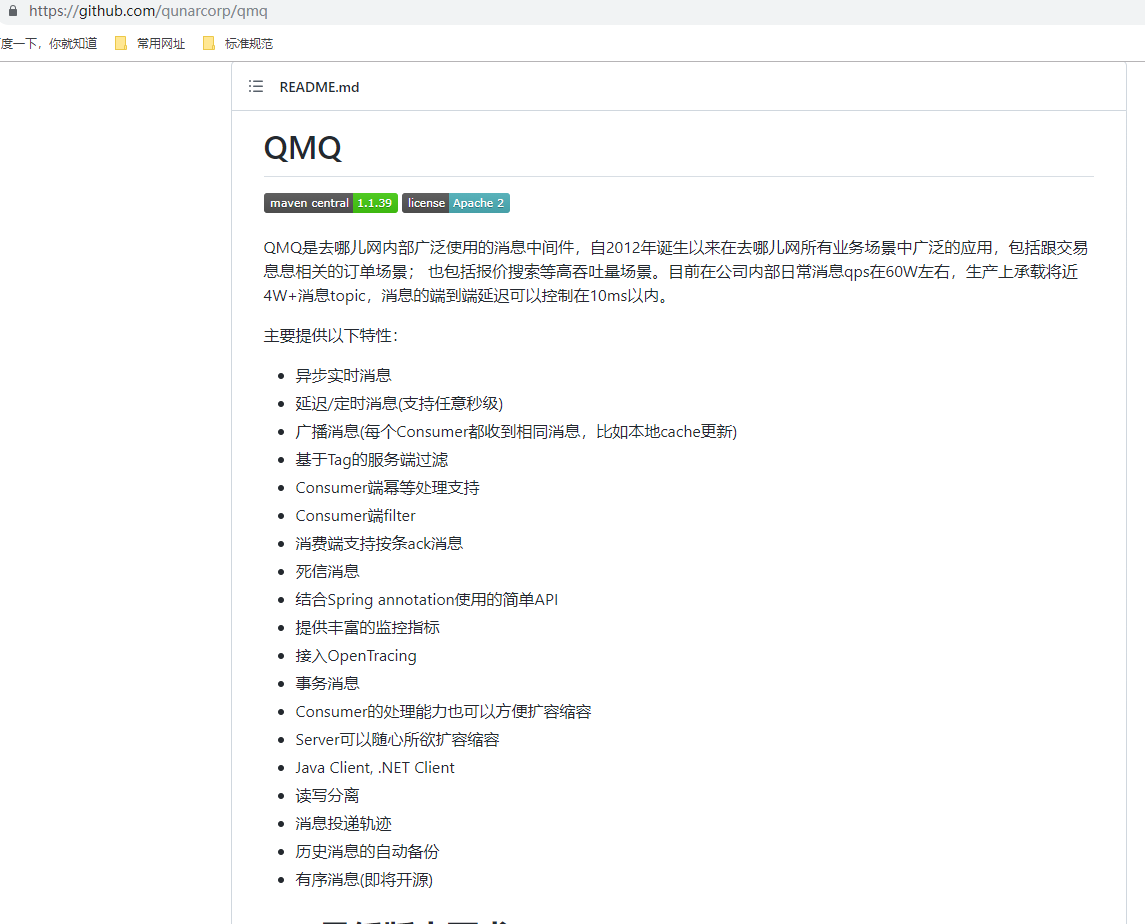Click list item 接入OpenTracing
Screen dimensions: 1145x924
tap(356, 656)
